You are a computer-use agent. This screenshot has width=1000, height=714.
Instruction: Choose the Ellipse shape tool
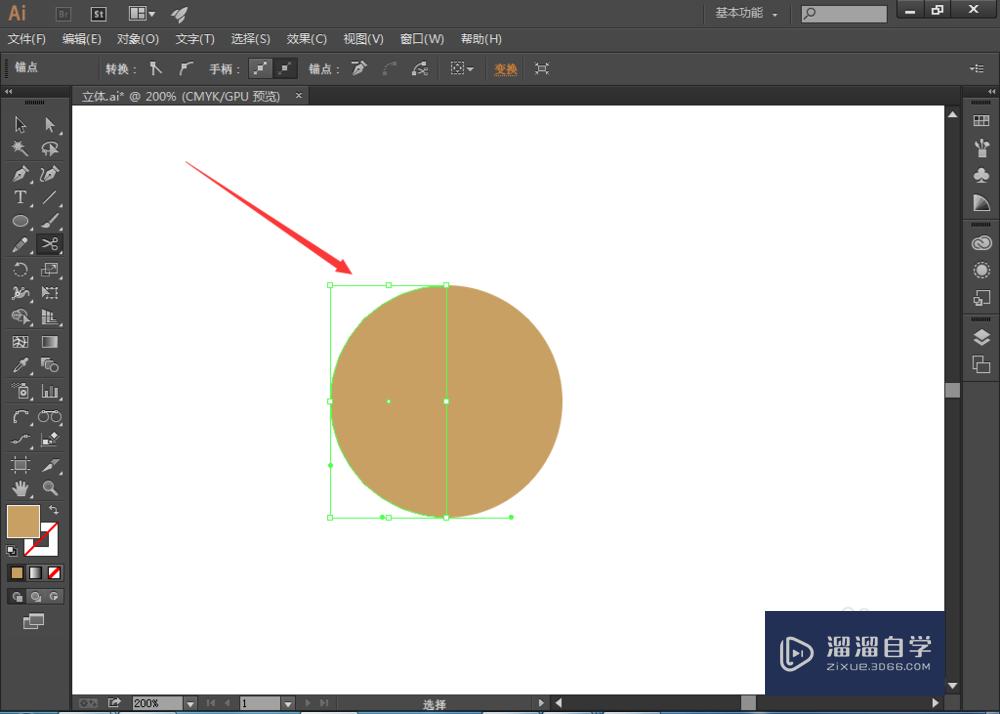[x=20, y=221]
